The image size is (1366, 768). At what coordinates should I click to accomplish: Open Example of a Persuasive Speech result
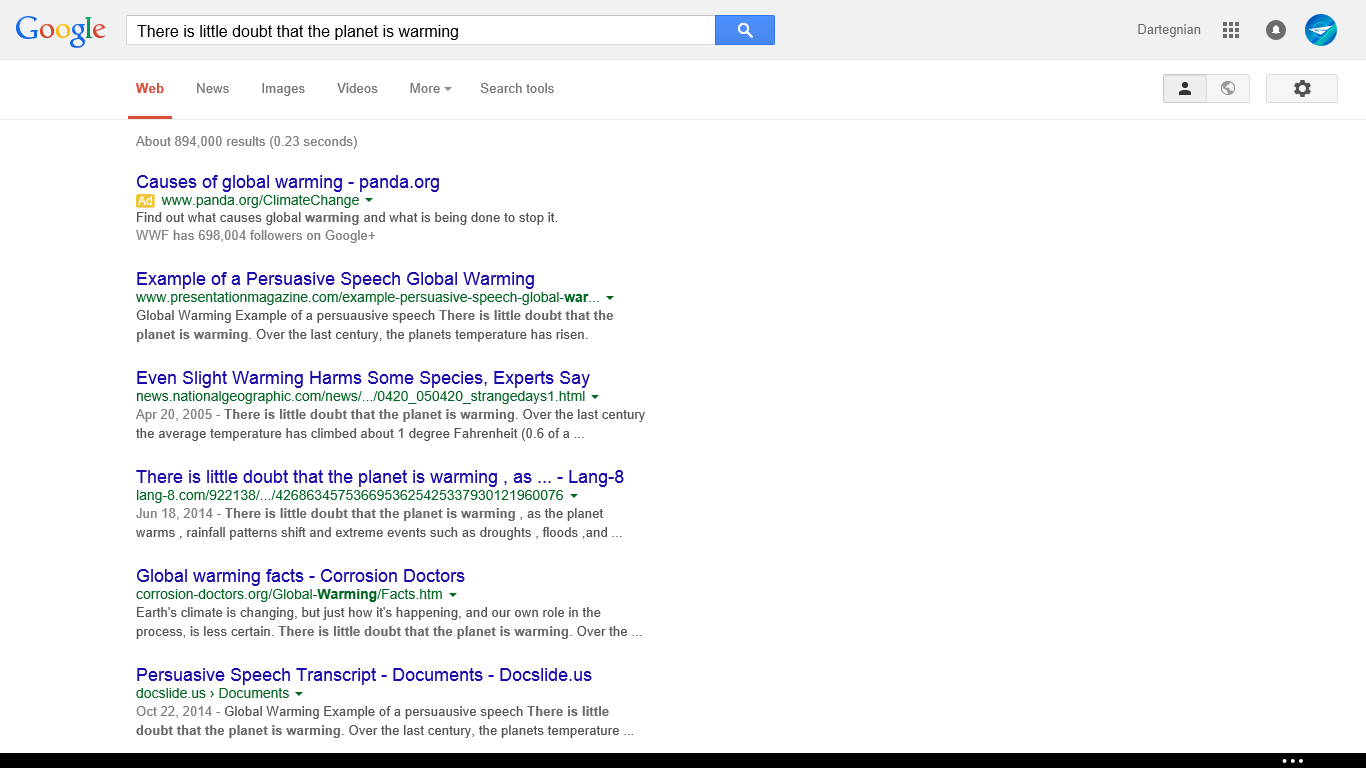[335, 279]
